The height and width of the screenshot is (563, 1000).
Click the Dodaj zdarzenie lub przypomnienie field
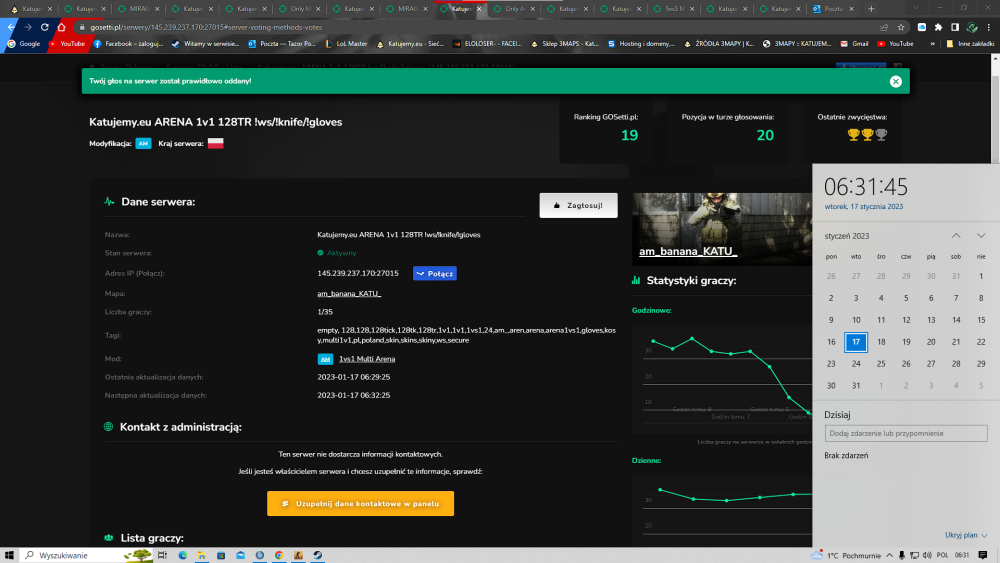(x=906, y=434)
